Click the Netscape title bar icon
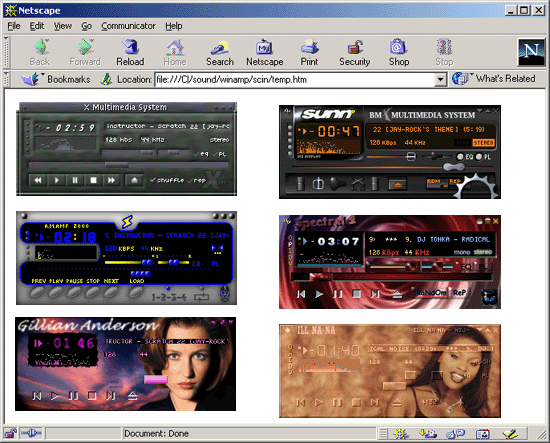 click(x=11, y=10)
